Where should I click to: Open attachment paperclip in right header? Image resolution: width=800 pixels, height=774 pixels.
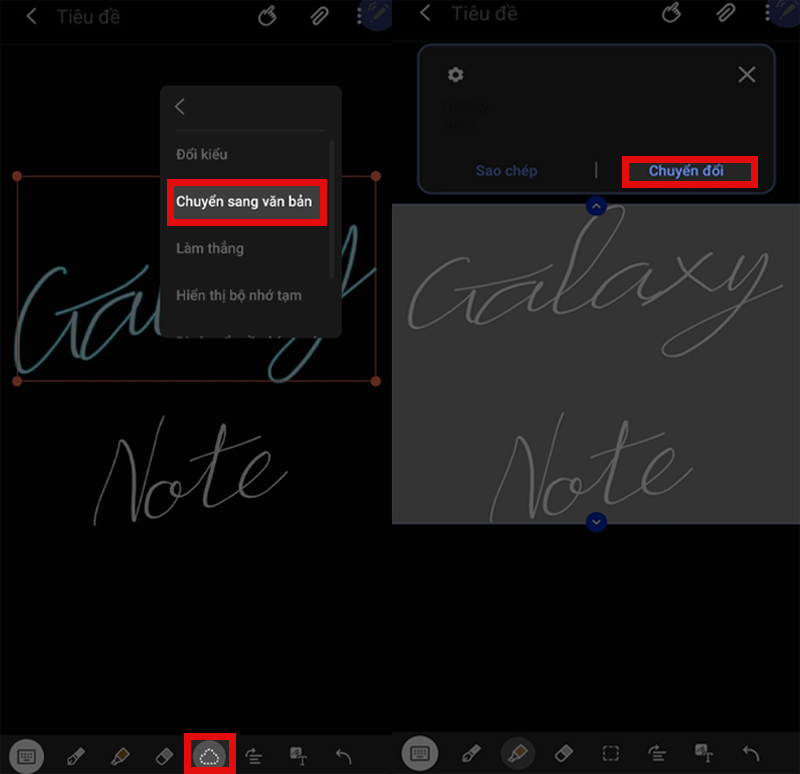tap(724, 13)
